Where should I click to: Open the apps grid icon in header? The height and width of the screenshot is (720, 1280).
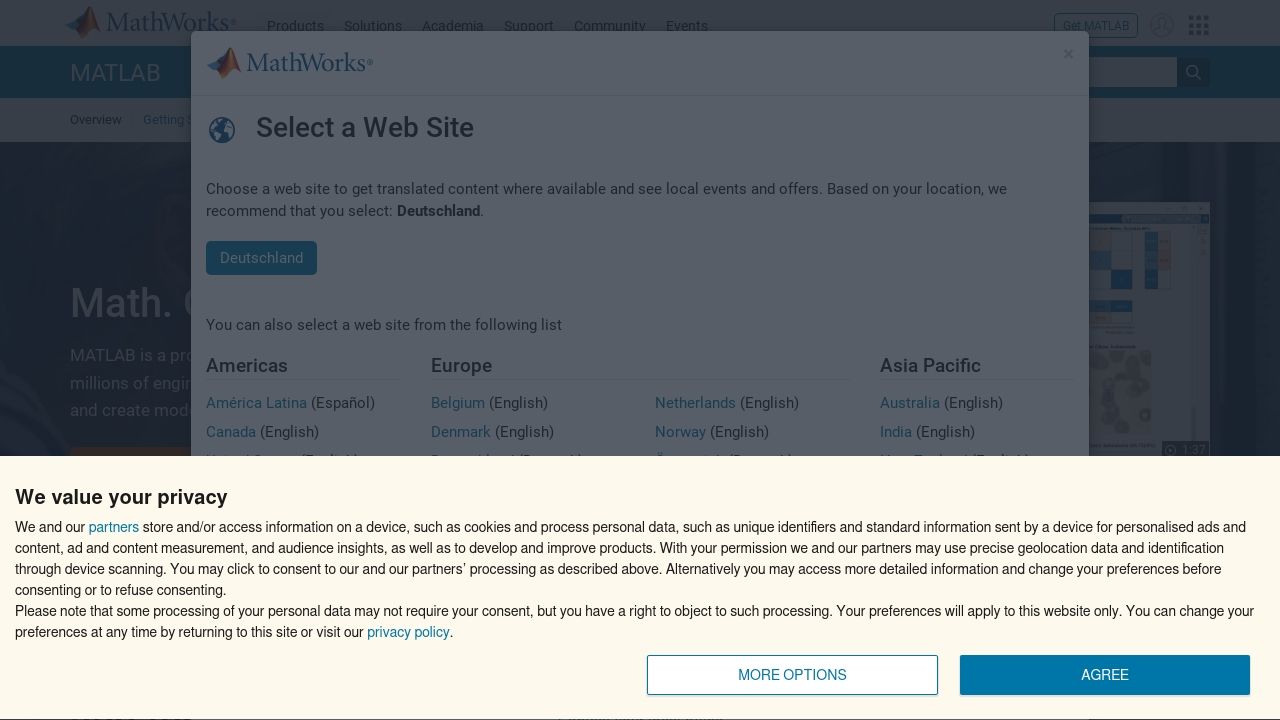click(1199, 26)
